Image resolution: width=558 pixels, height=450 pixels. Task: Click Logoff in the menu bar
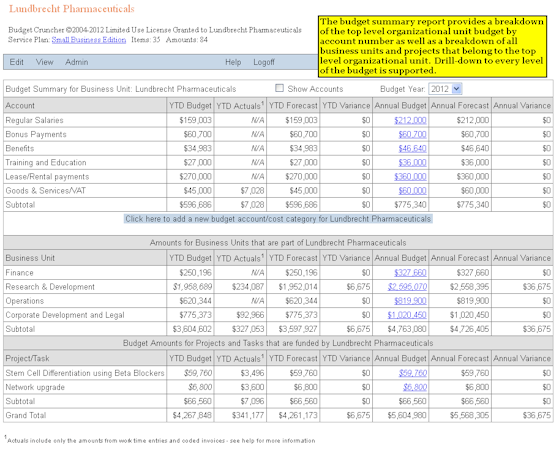(x=264, y=62)
